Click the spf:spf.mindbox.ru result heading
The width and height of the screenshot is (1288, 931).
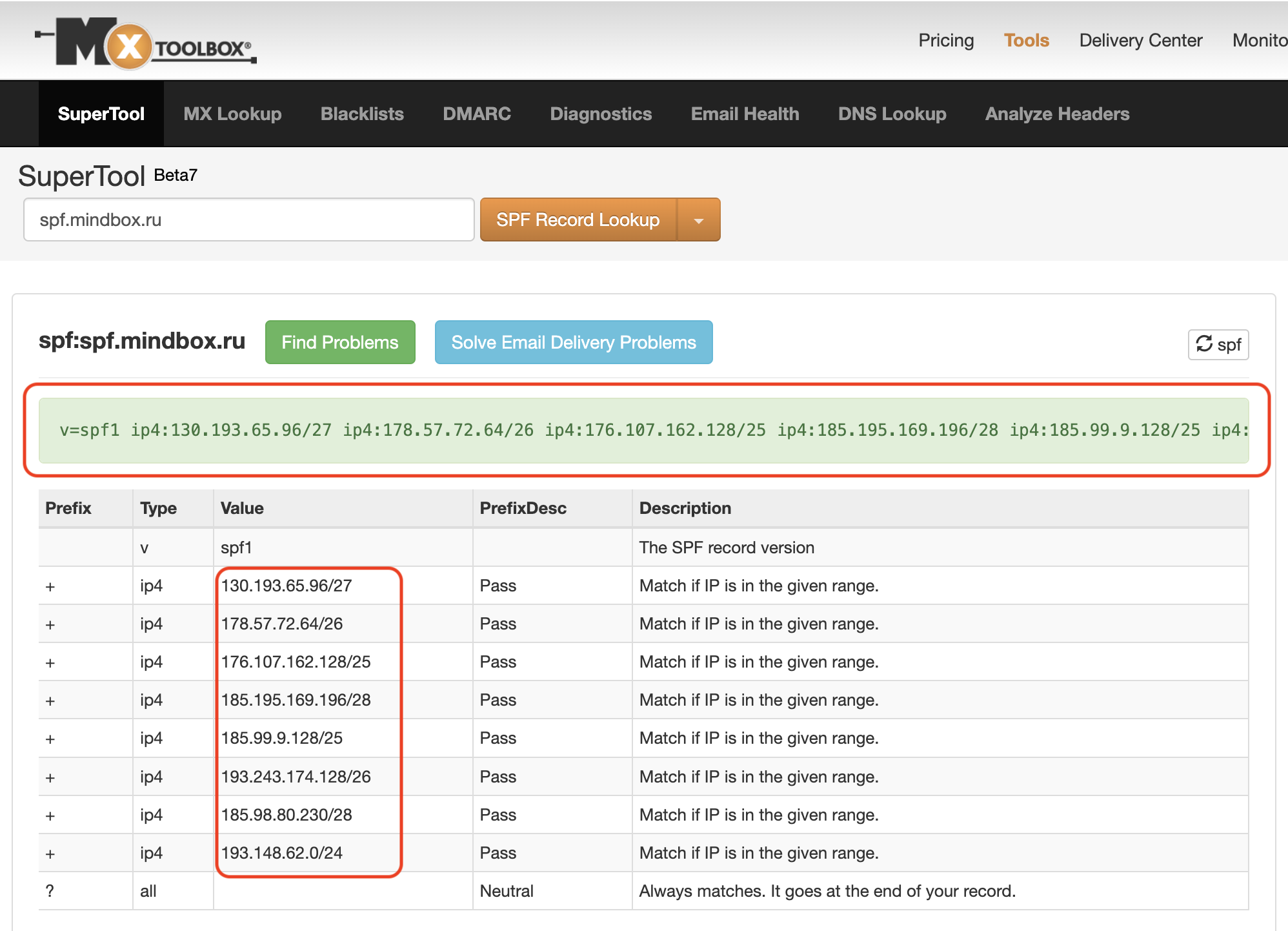coord(142,341)
